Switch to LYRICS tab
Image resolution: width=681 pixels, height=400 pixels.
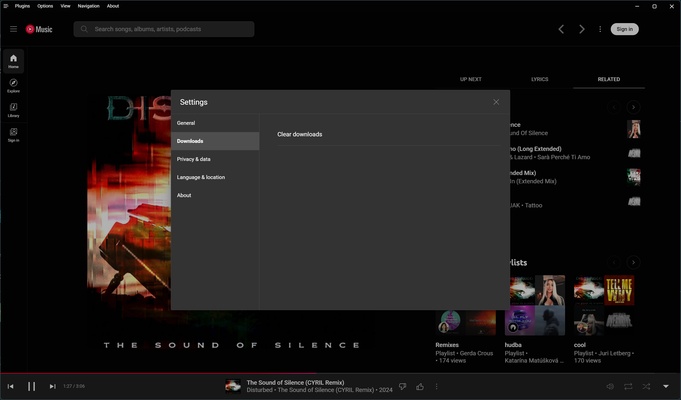click(539, 79)
